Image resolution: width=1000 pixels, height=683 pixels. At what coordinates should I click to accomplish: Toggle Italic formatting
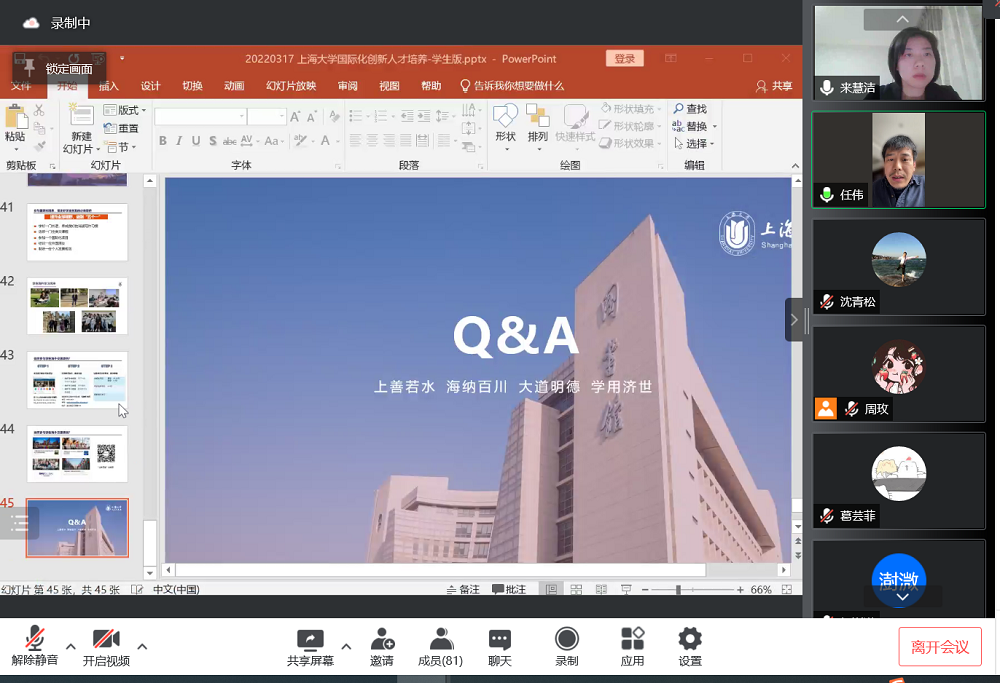click(179, 141)
